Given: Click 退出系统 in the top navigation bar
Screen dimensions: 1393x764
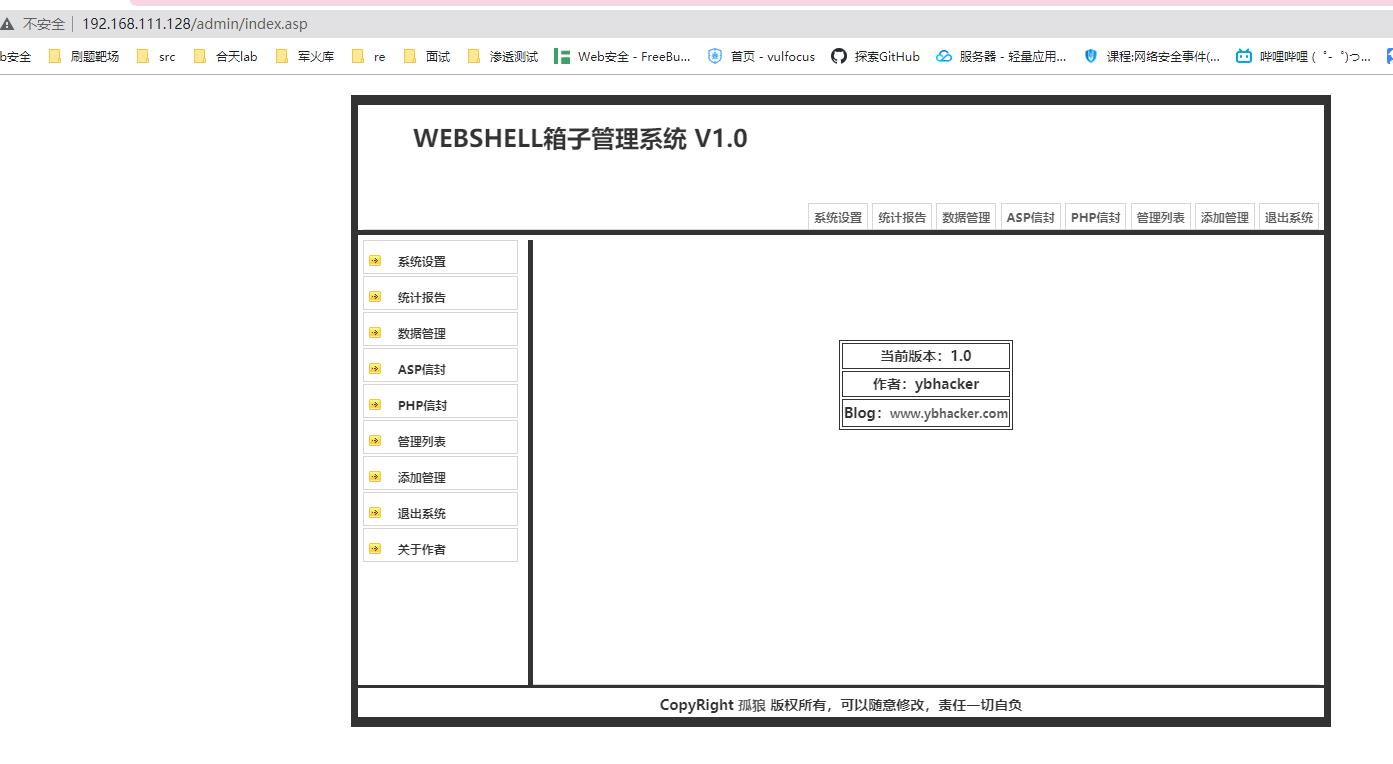Looking at the screenshot, I should click(x=1289, y=217).
